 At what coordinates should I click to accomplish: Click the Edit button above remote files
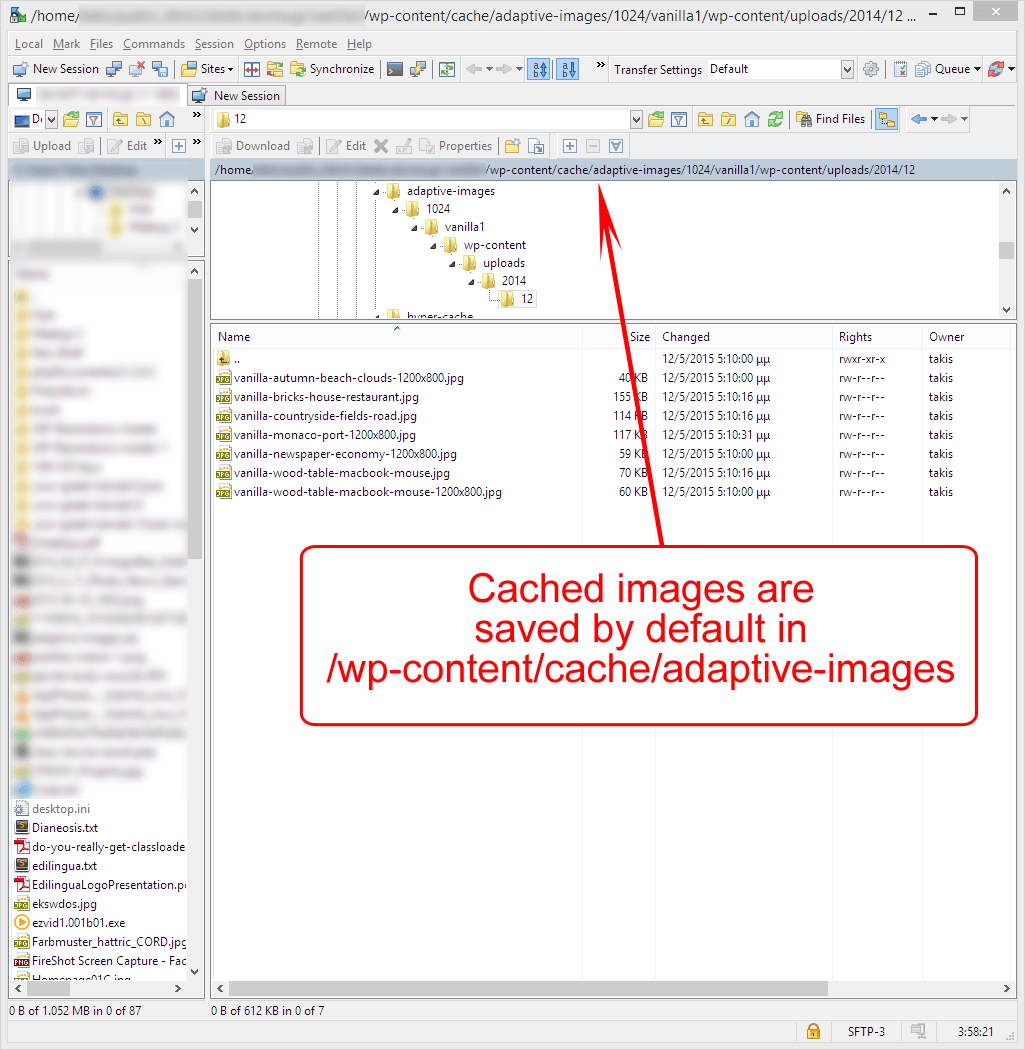(347, 145)
